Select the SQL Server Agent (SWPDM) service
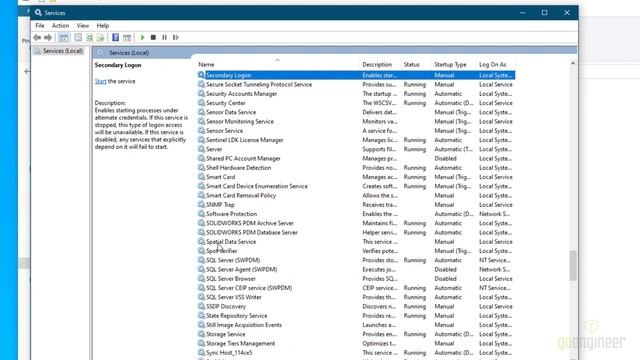The width and height of the screenshot is (640, 360). coord(242,269)
